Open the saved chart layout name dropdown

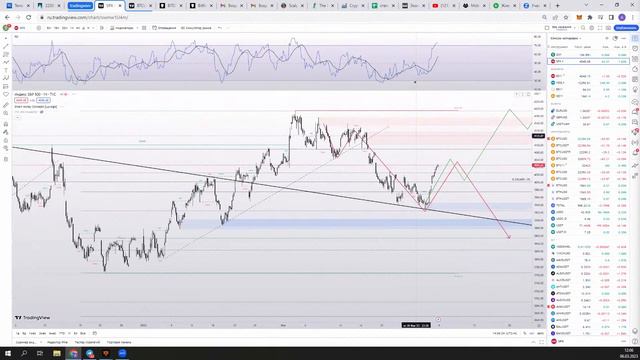tap(564, 28)
